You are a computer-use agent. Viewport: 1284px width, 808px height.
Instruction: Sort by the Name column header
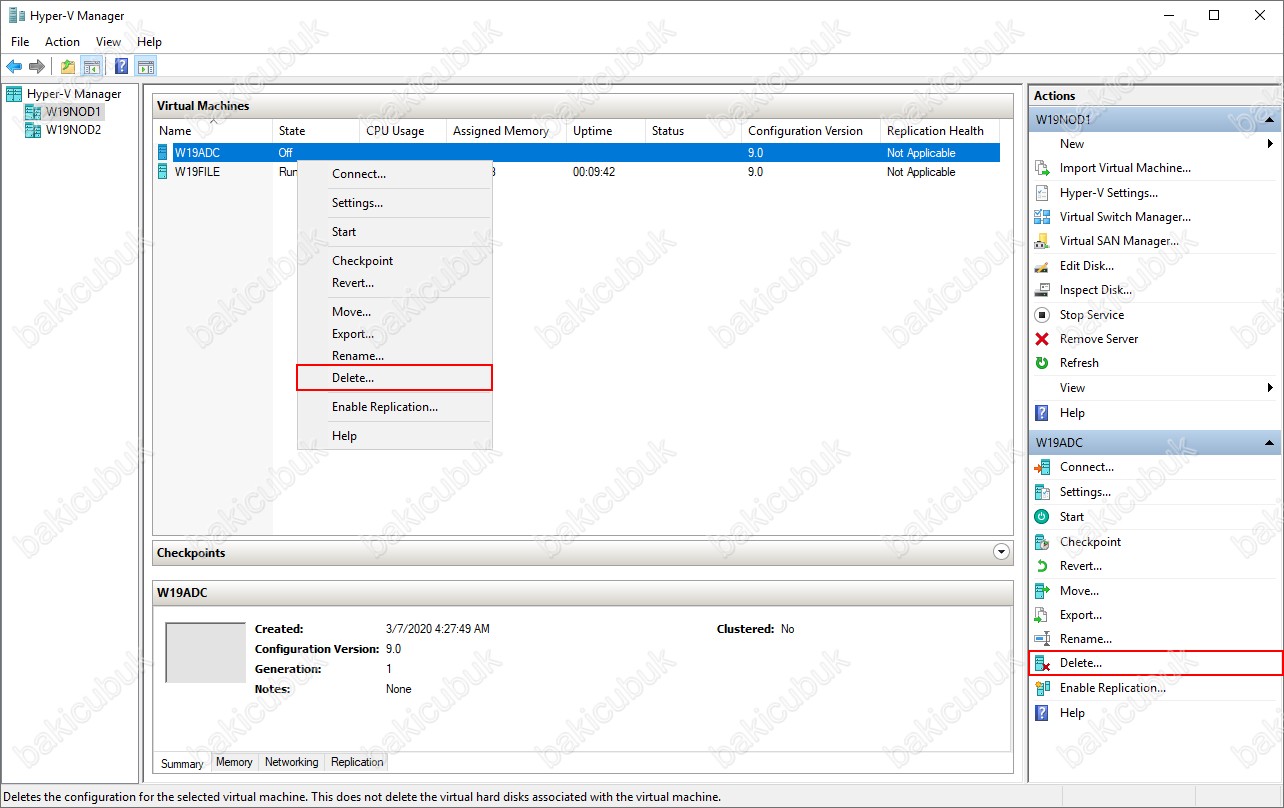213,131
